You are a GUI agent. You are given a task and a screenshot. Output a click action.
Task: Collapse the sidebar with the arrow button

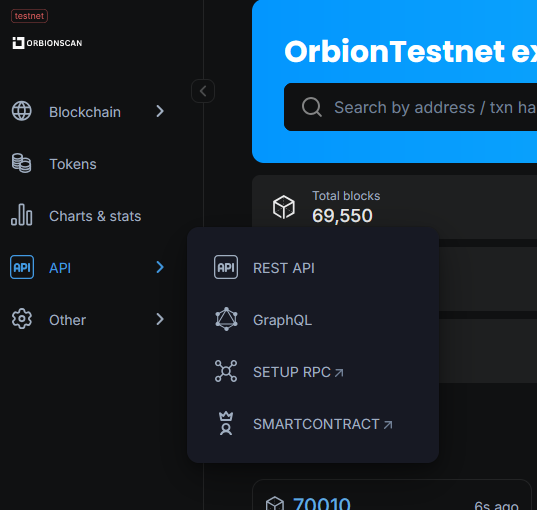pos(203,91)
